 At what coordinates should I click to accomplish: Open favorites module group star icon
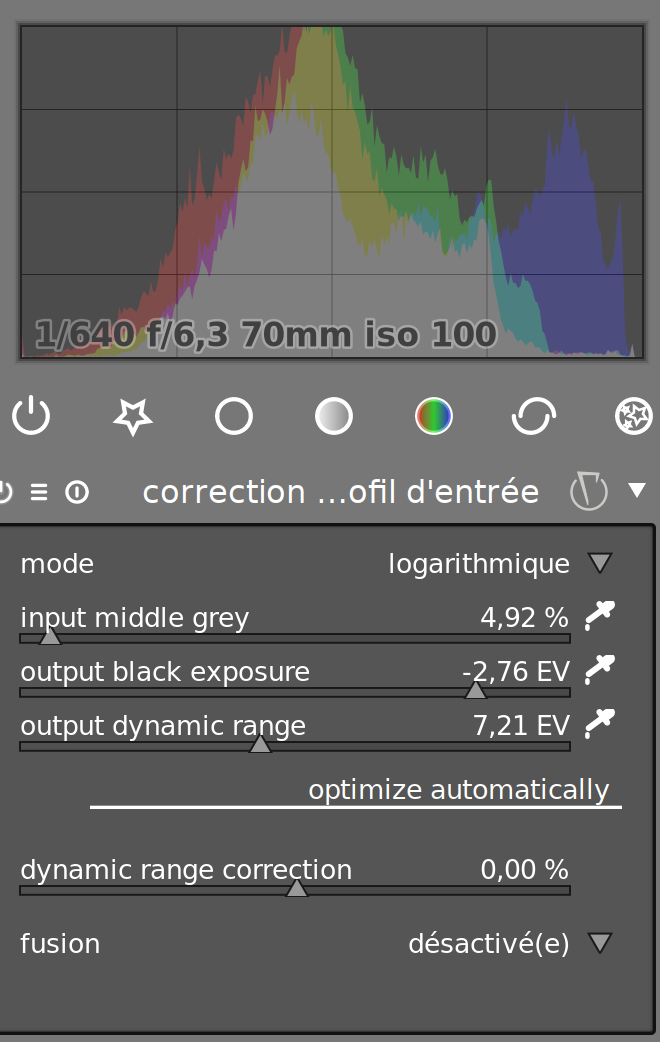click(133, 417)
